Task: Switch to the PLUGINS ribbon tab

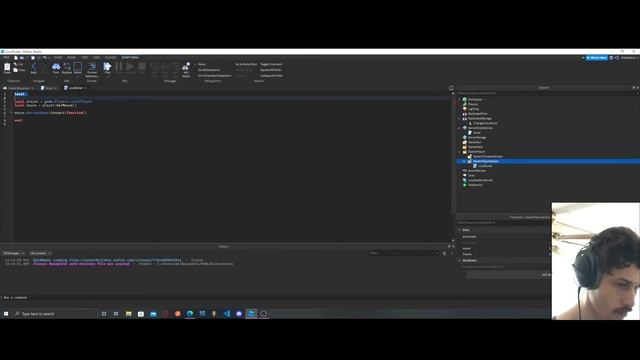Action: pyautogui.click(x=111, y=58)
